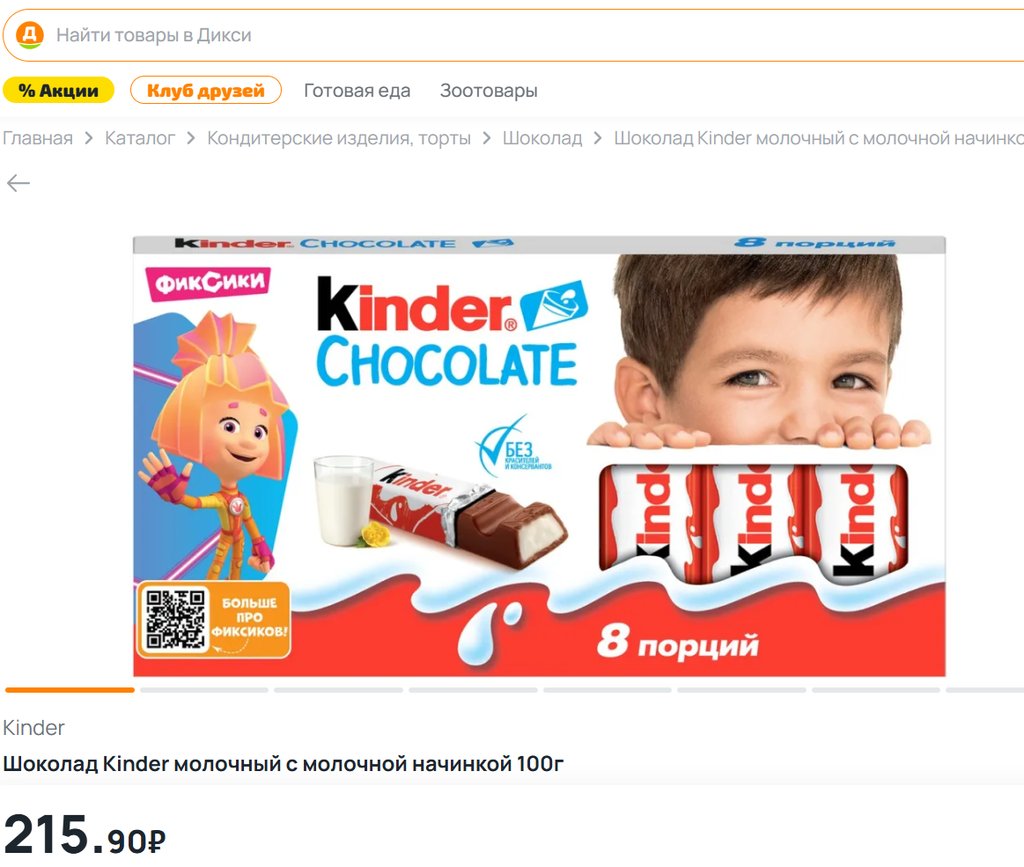The image size is (1024, 867).
Task: Click the chevron after Главная breadcrumb
Action: click(89, 138)
